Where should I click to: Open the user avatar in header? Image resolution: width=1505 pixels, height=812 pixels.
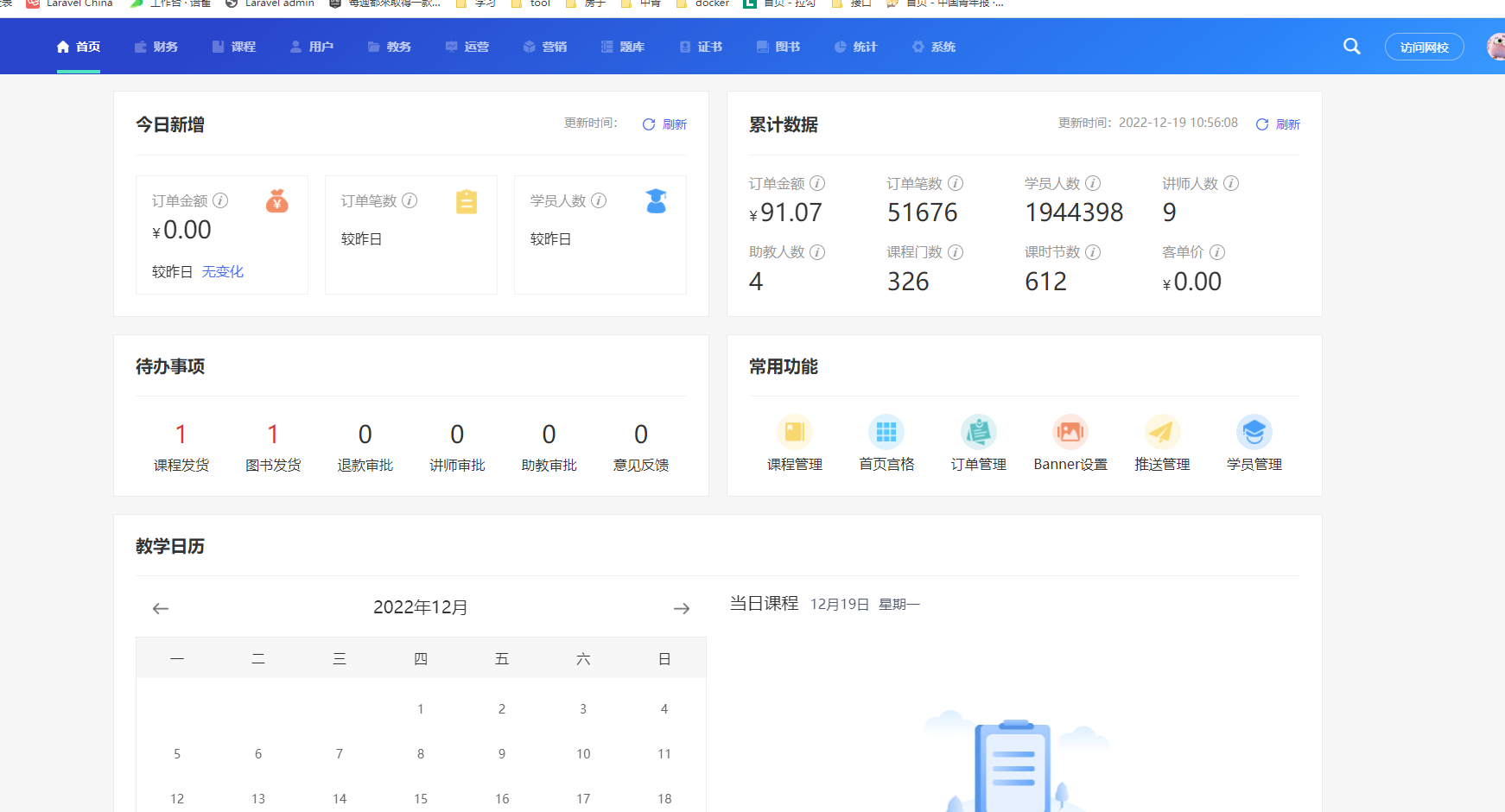point(1496,47)
